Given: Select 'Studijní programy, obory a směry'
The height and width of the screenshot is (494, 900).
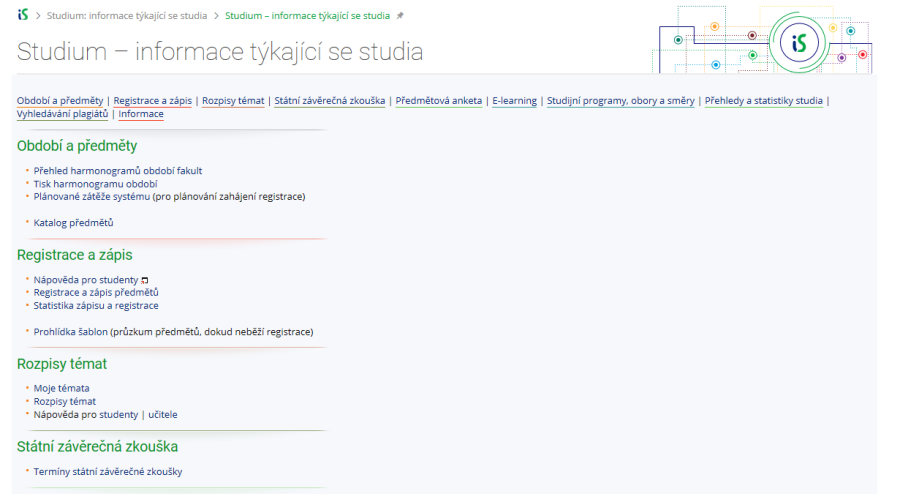Looking at the screenshot, I should click(620, 101).
